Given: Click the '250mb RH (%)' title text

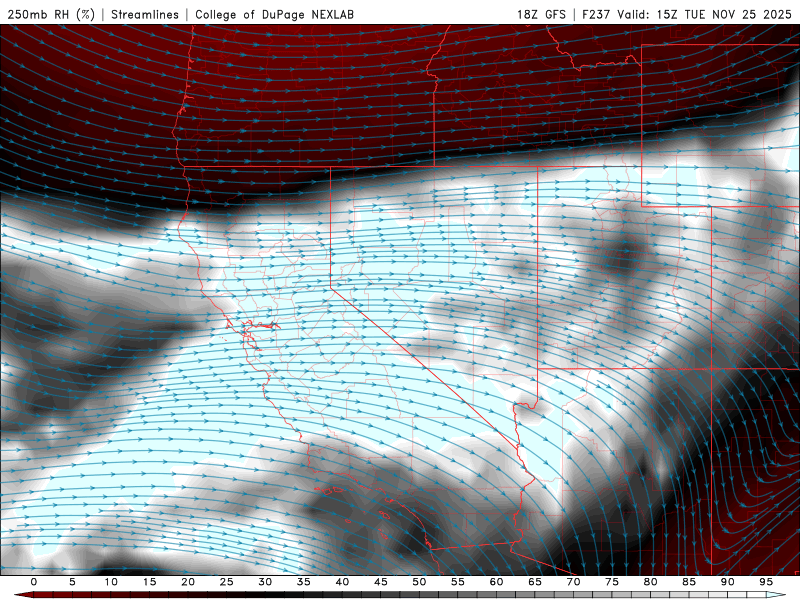Looking at the screenshot, I should click(52, 14).
